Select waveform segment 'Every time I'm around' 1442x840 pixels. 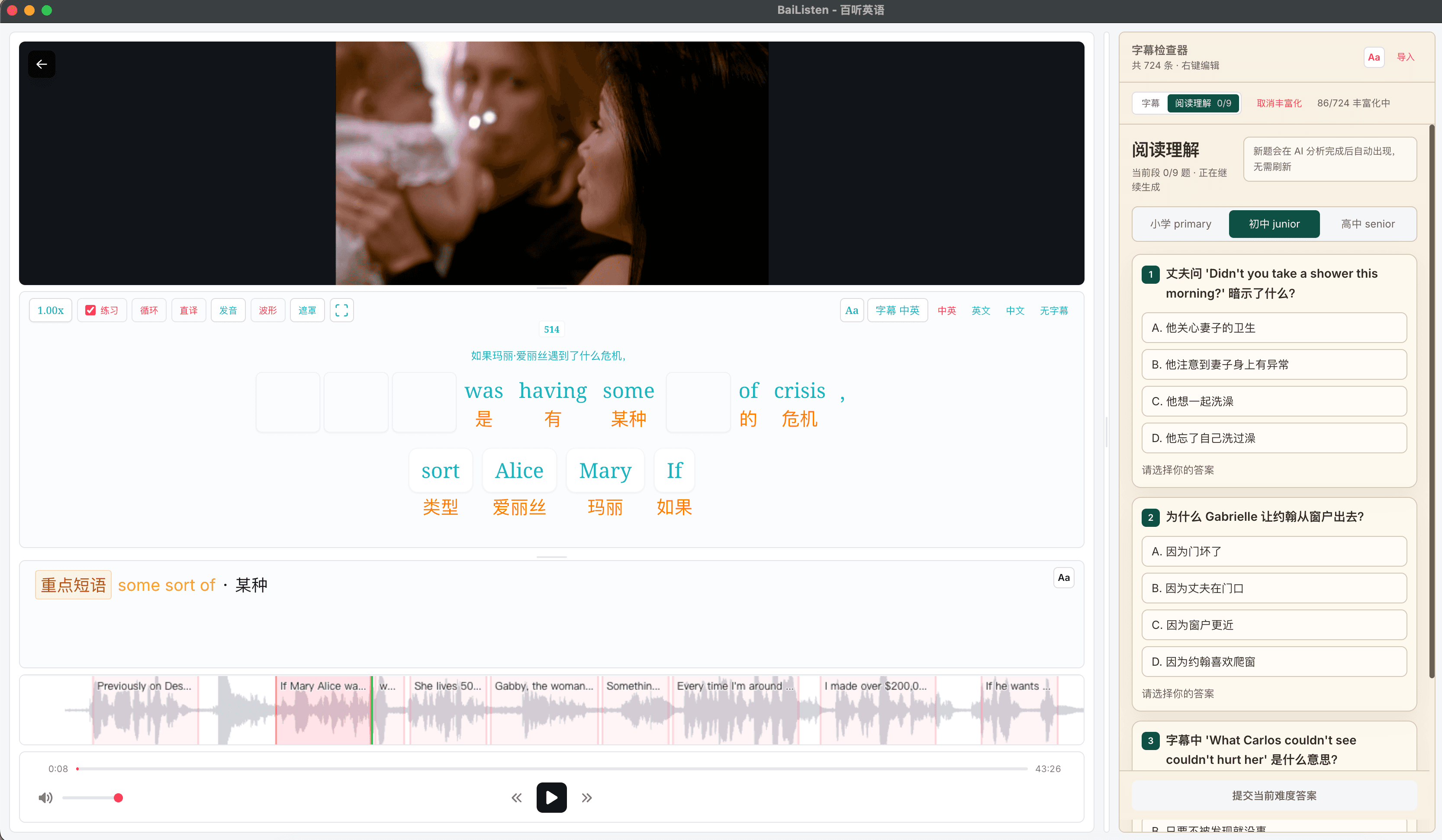click(736, 710)
